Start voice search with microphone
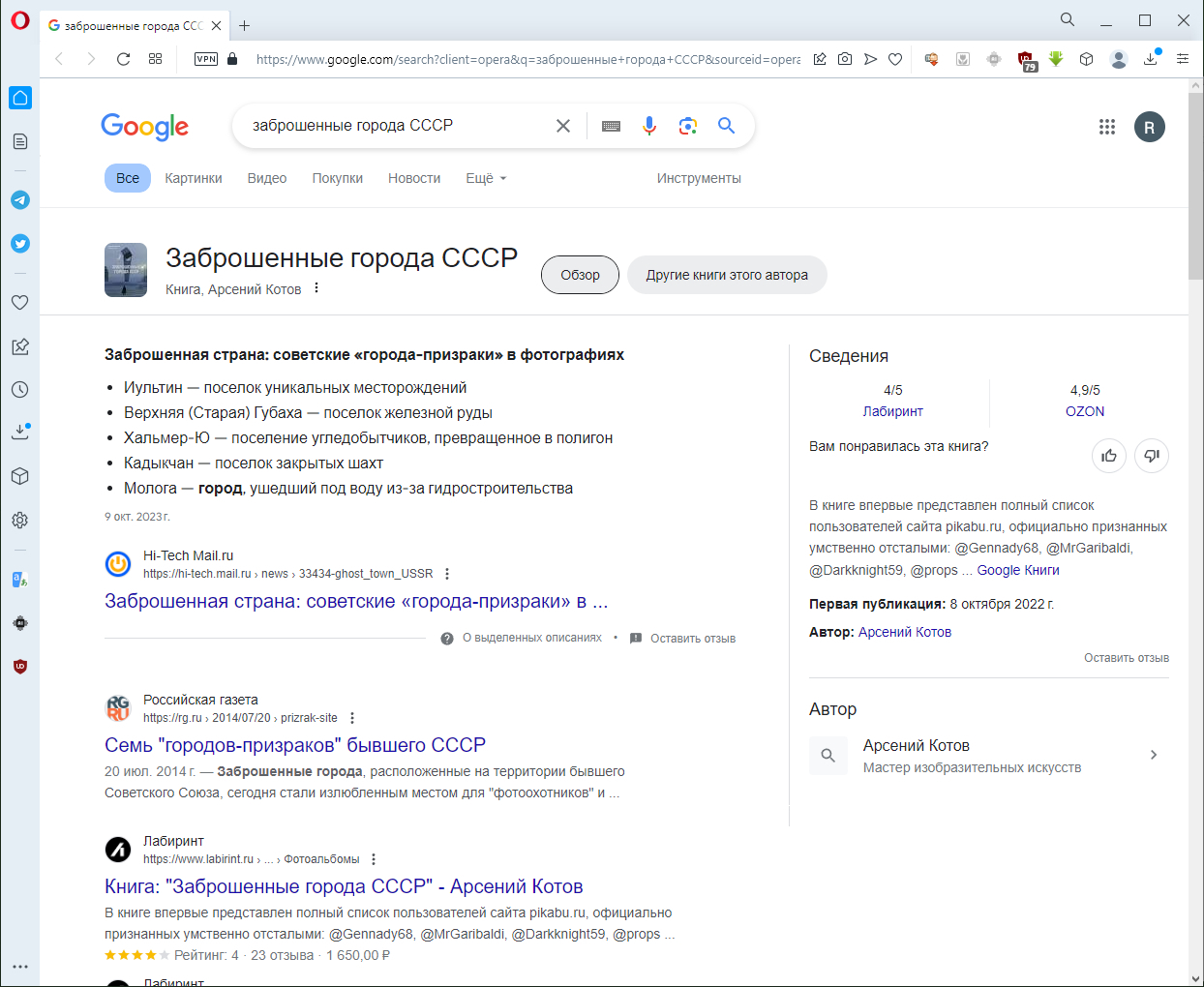1204x987 pixels. (x=649, y=126)
